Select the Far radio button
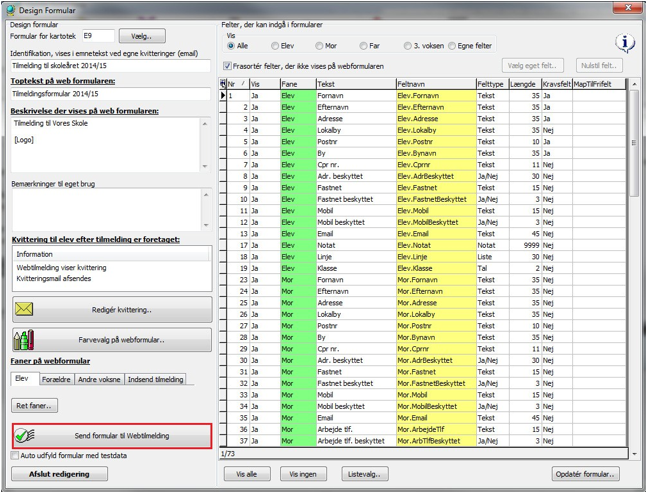 [363, 46]
